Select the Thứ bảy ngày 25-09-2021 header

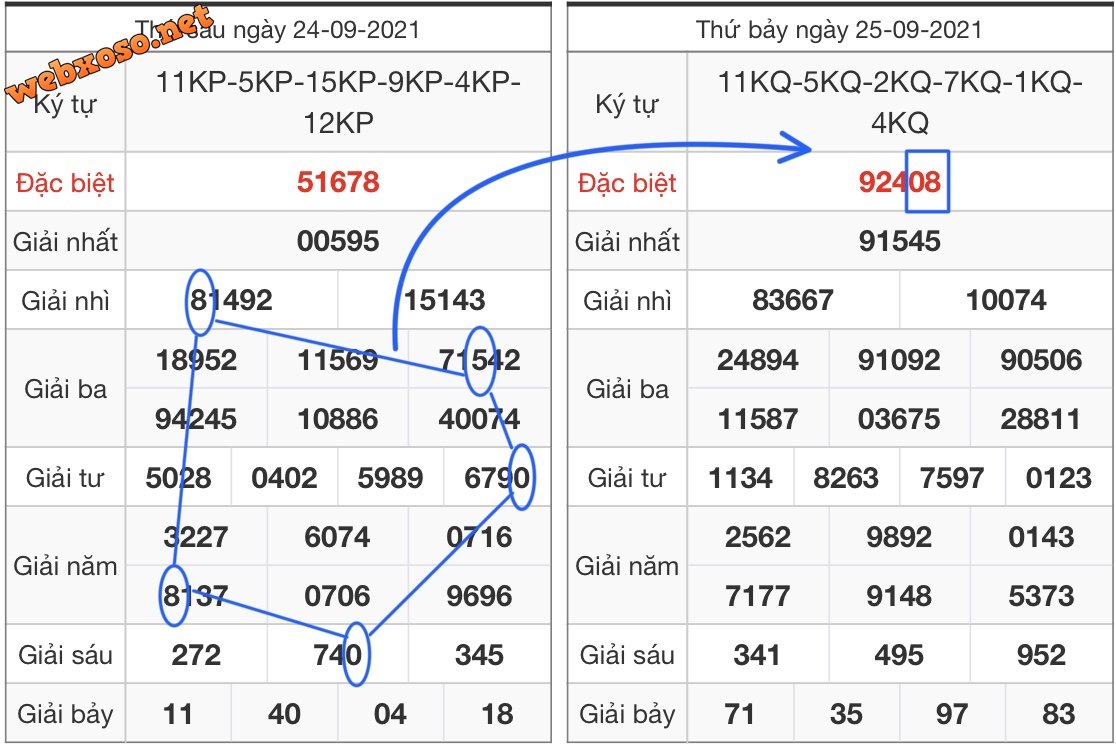(x=839, y=29)
